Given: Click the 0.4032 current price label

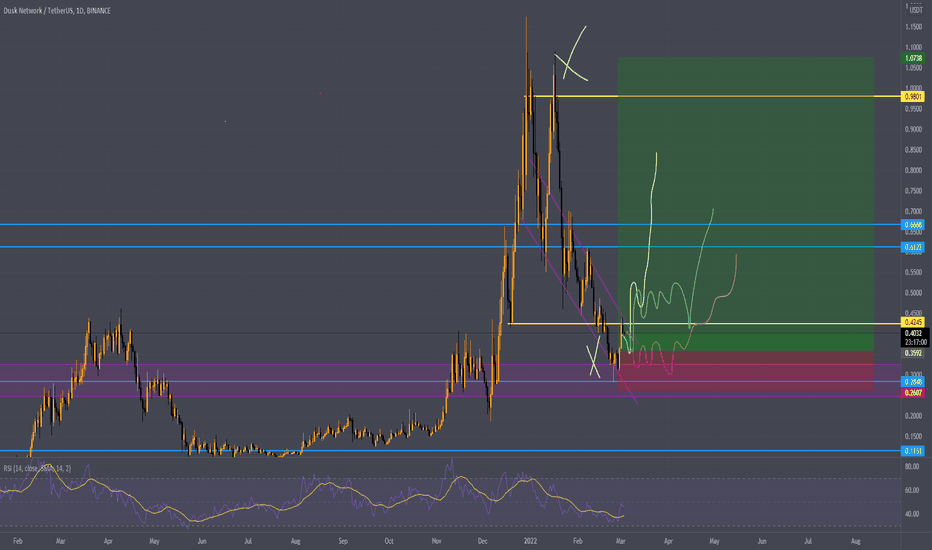Looking at the screenshot, I should (913, 334).
